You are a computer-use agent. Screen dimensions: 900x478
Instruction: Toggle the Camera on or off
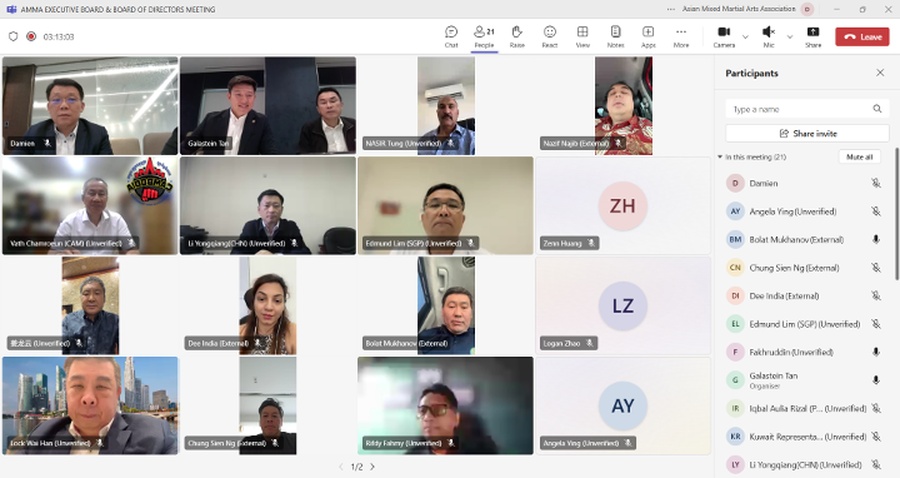pos(723,36)
